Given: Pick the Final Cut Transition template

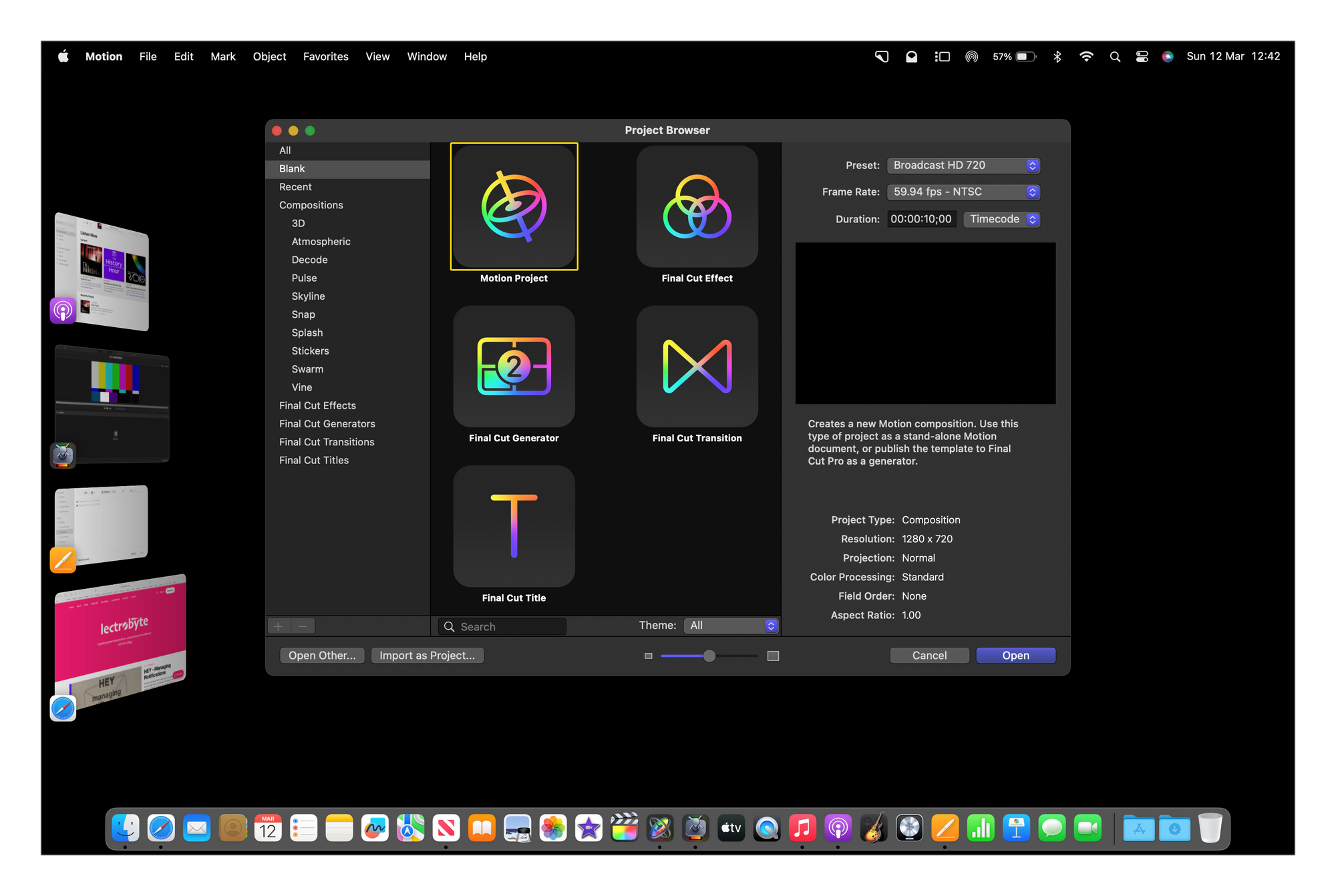Looking at the screenshot, I should tap(697, 366).
